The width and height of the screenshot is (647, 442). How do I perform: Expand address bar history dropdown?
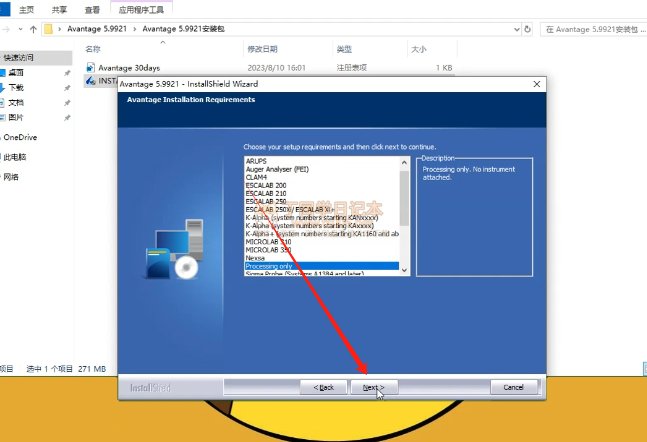517,29
